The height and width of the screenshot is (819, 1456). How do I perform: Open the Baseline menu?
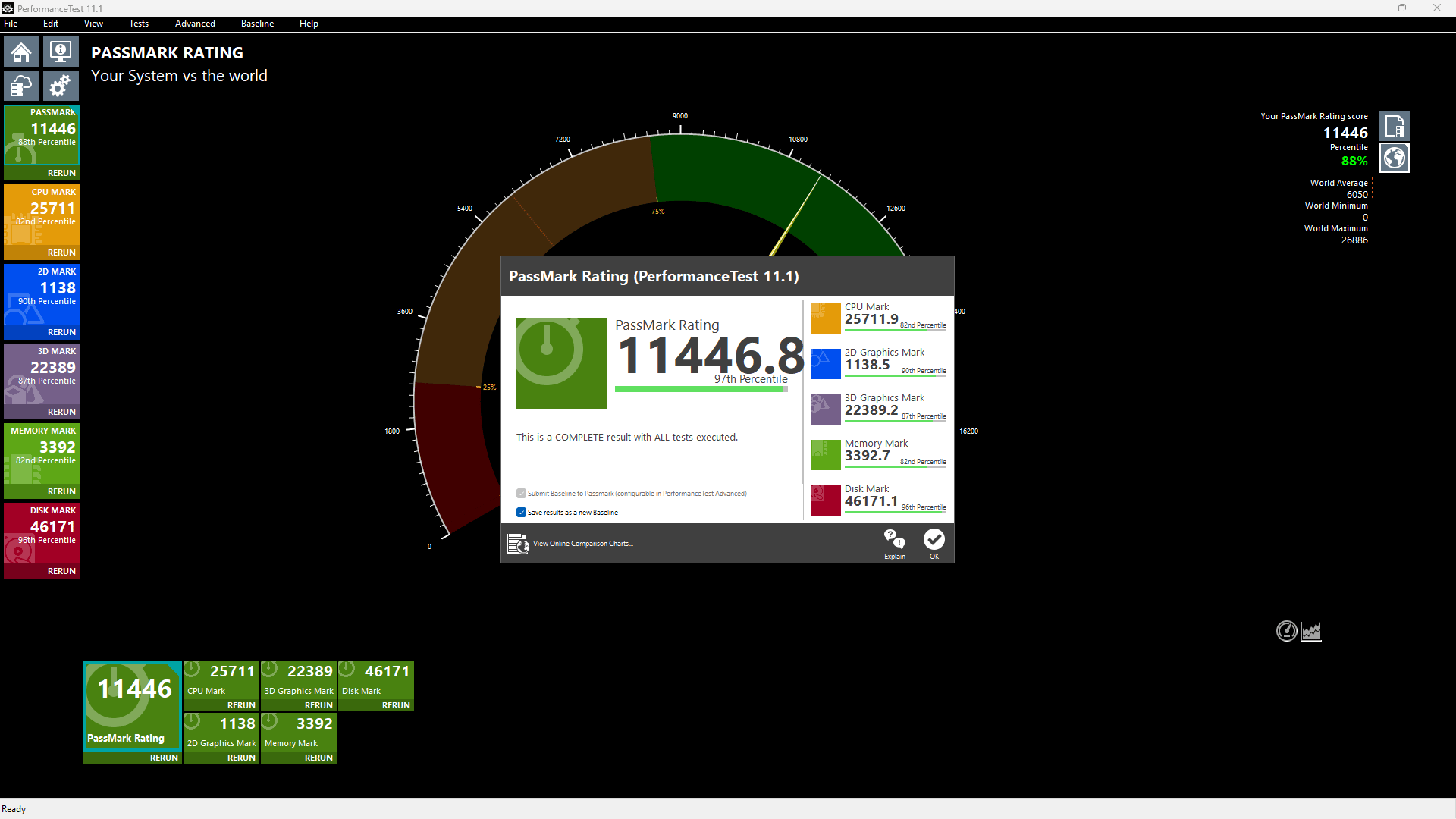257,24
